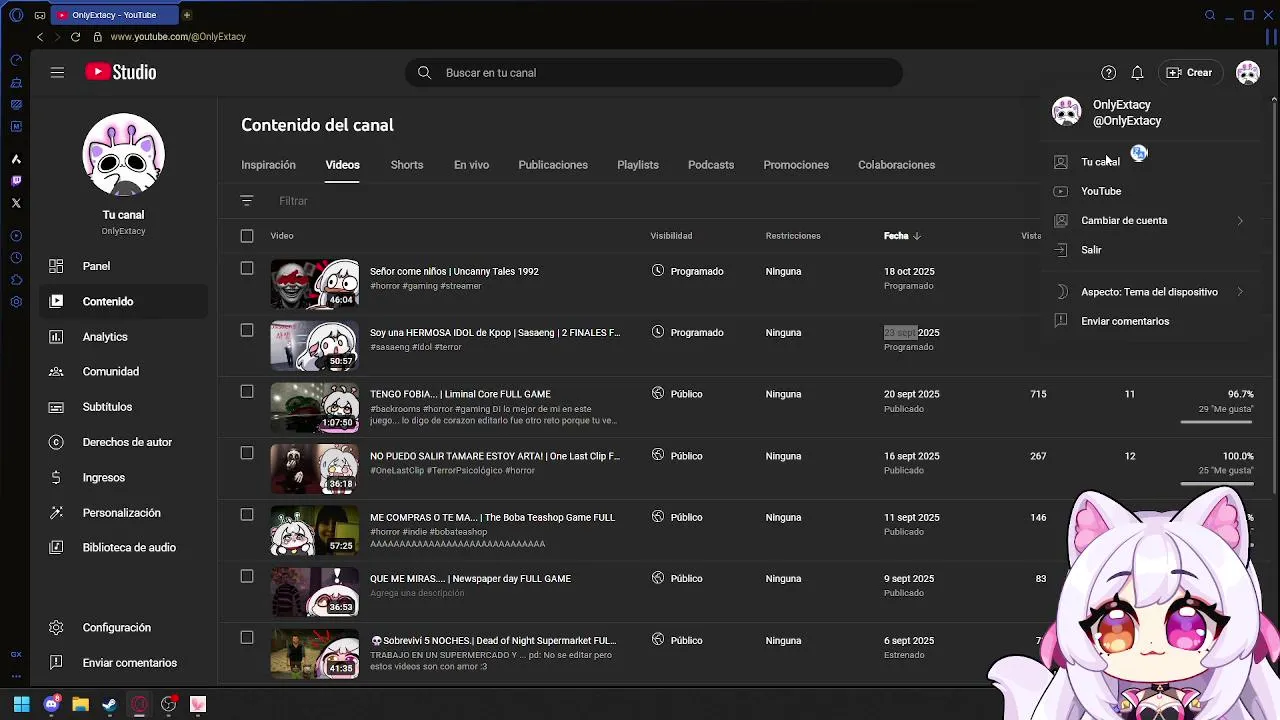Open the hamburger navigation menu

coord(57,72)
